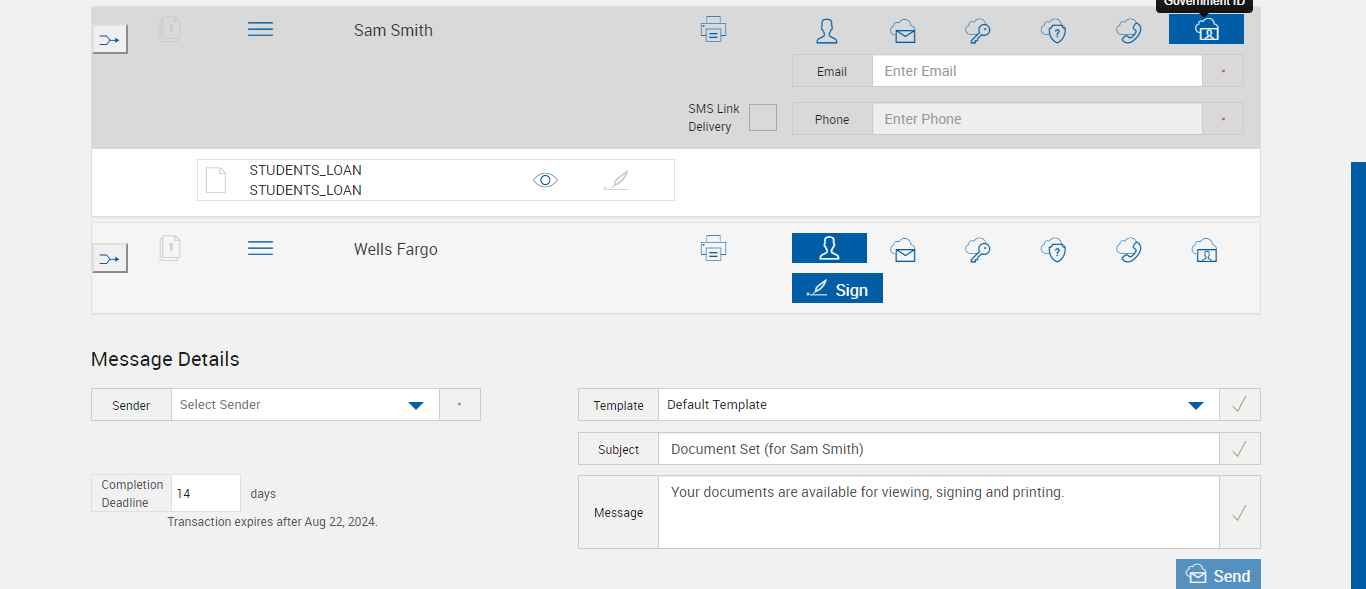Select email authentication for Sam Smith
1366x589 pixels.
coord(903,31)
